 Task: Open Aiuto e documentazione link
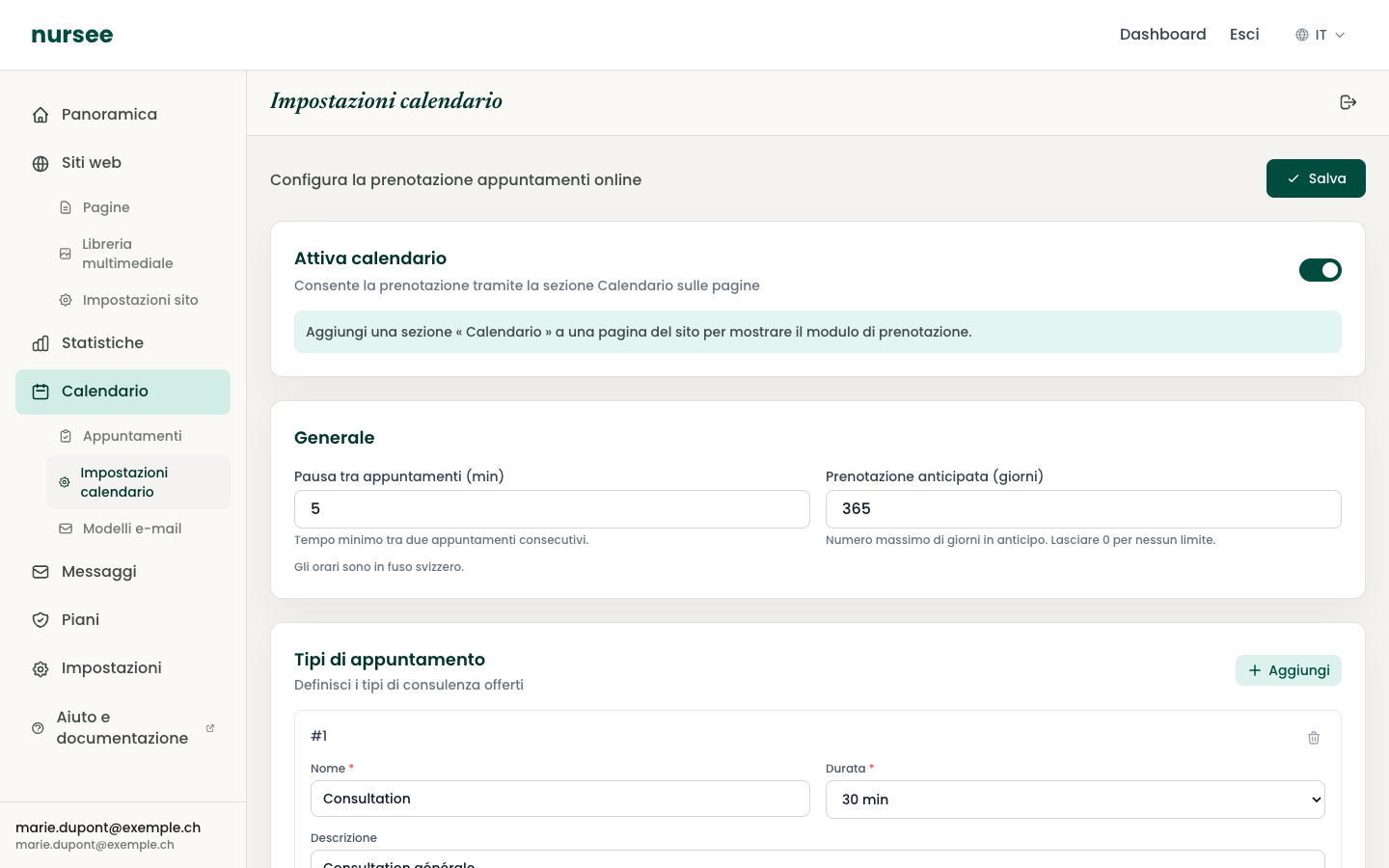click(123, 728)
